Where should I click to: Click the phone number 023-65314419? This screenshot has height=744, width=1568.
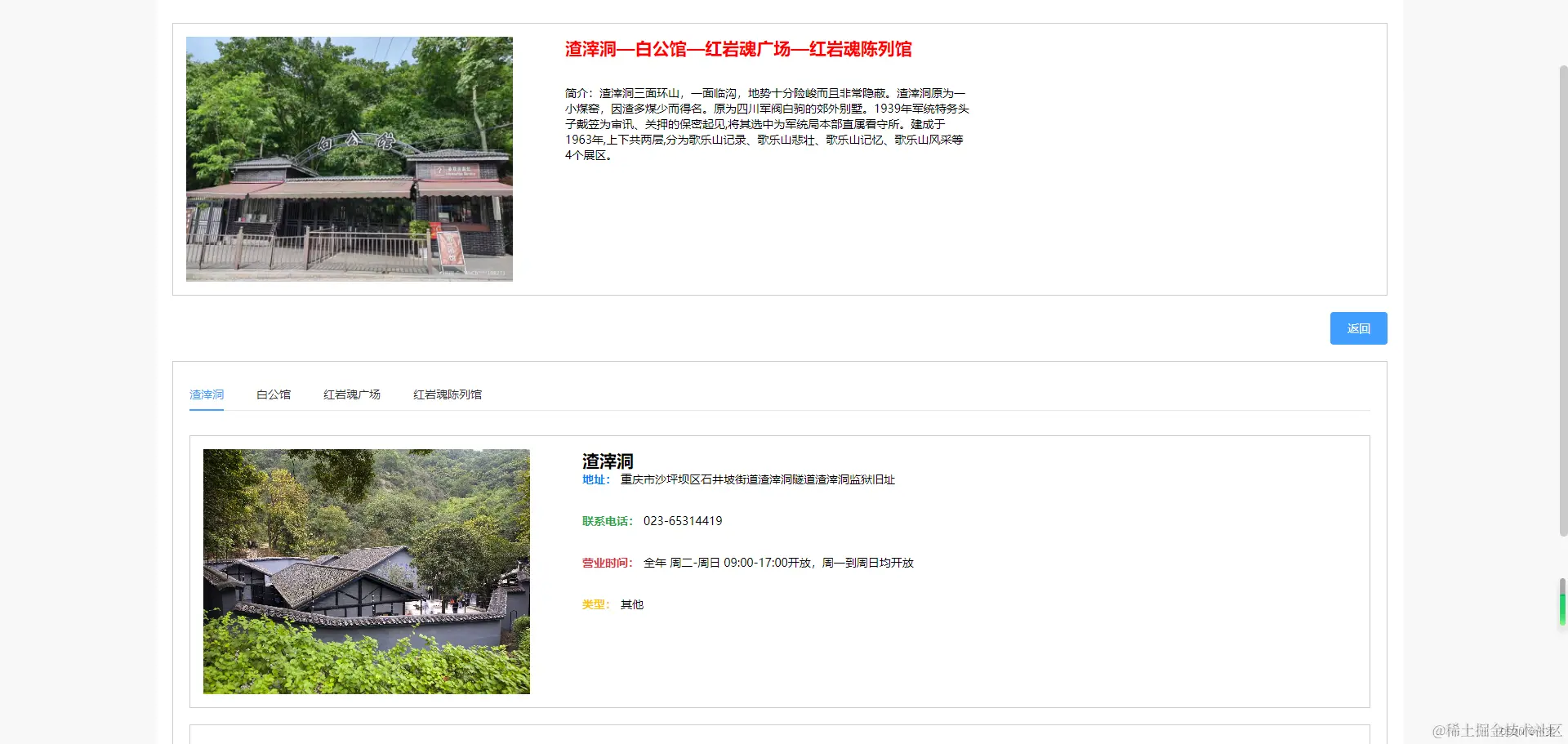(683, 521)
